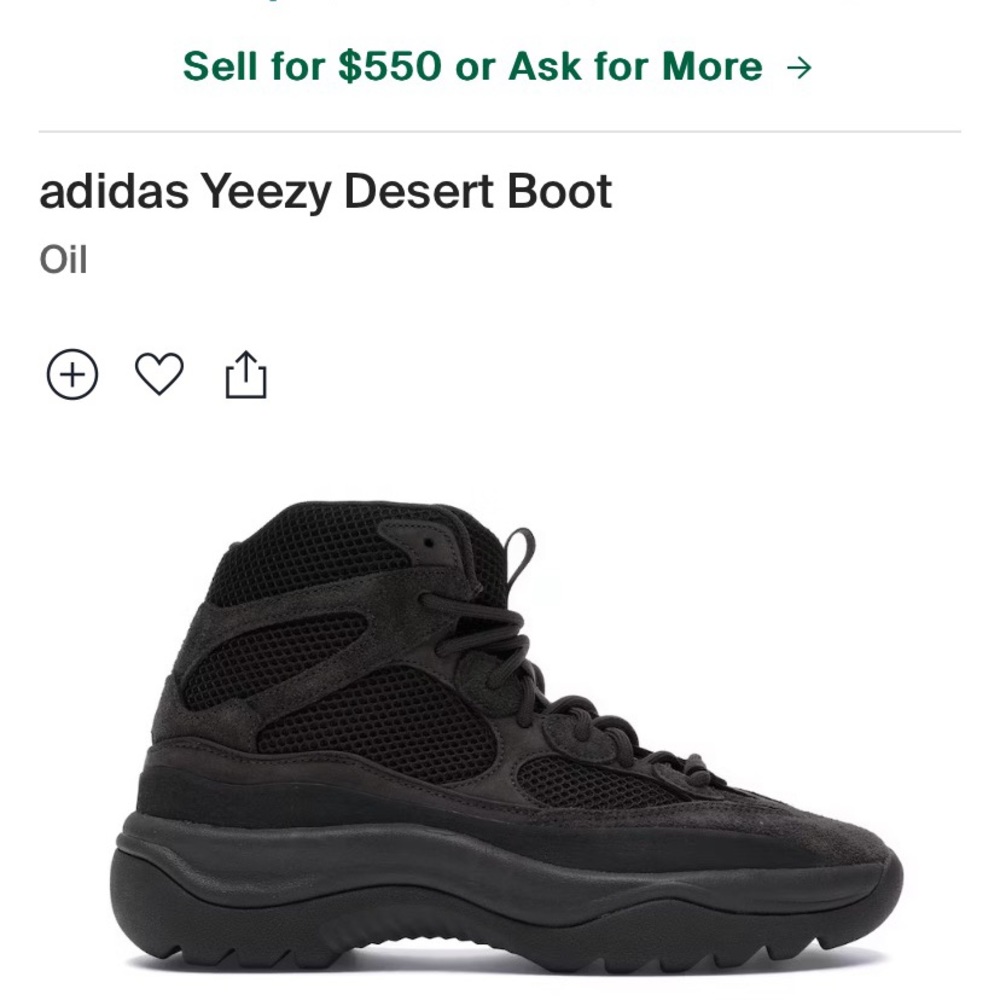Click the adidas Yeezy Desert Boot title
Screen dimensions: 1000x1000
coord(325,193)
